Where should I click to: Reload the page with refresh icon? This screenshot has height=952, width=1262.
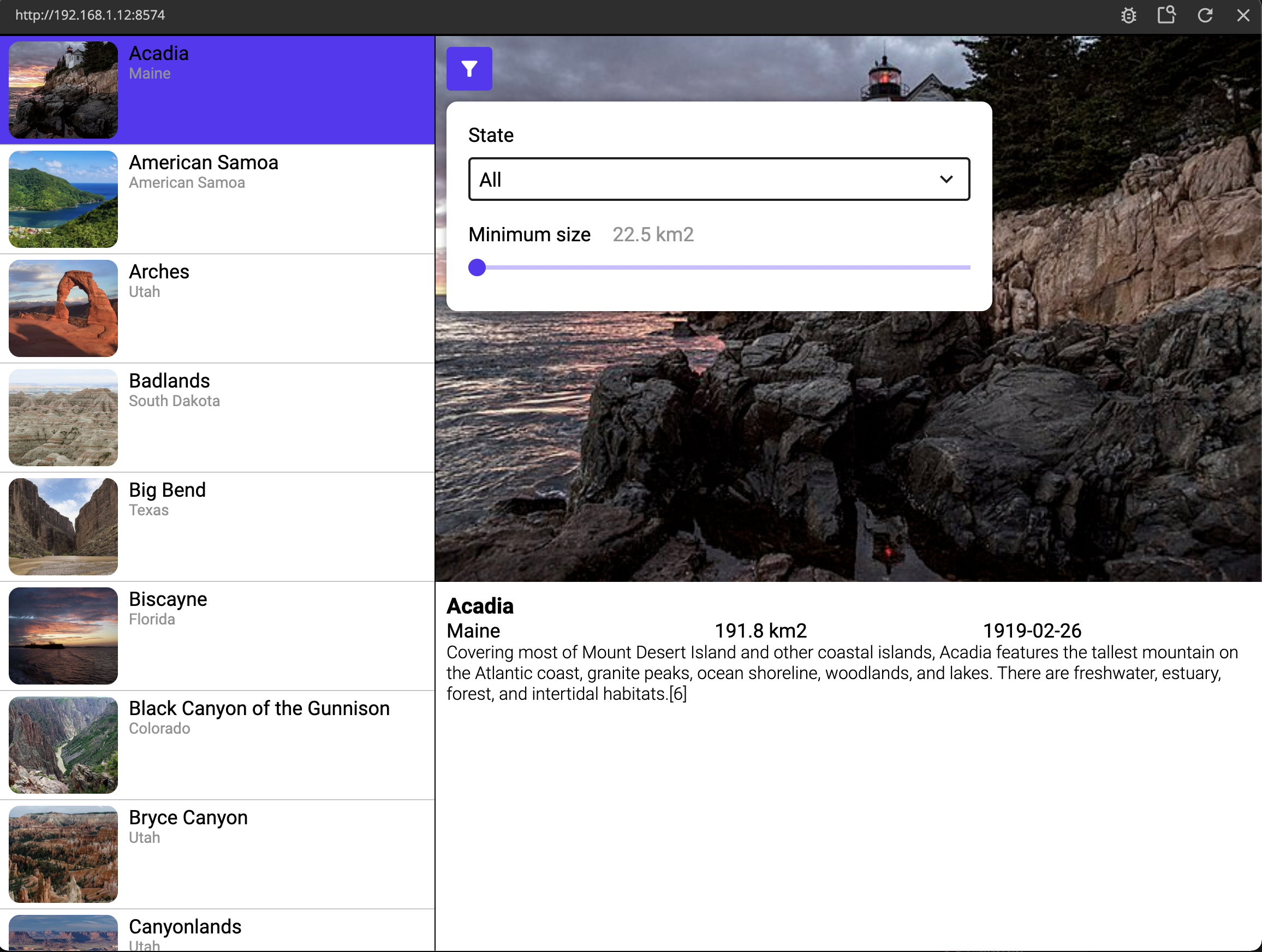[1205, 15]
